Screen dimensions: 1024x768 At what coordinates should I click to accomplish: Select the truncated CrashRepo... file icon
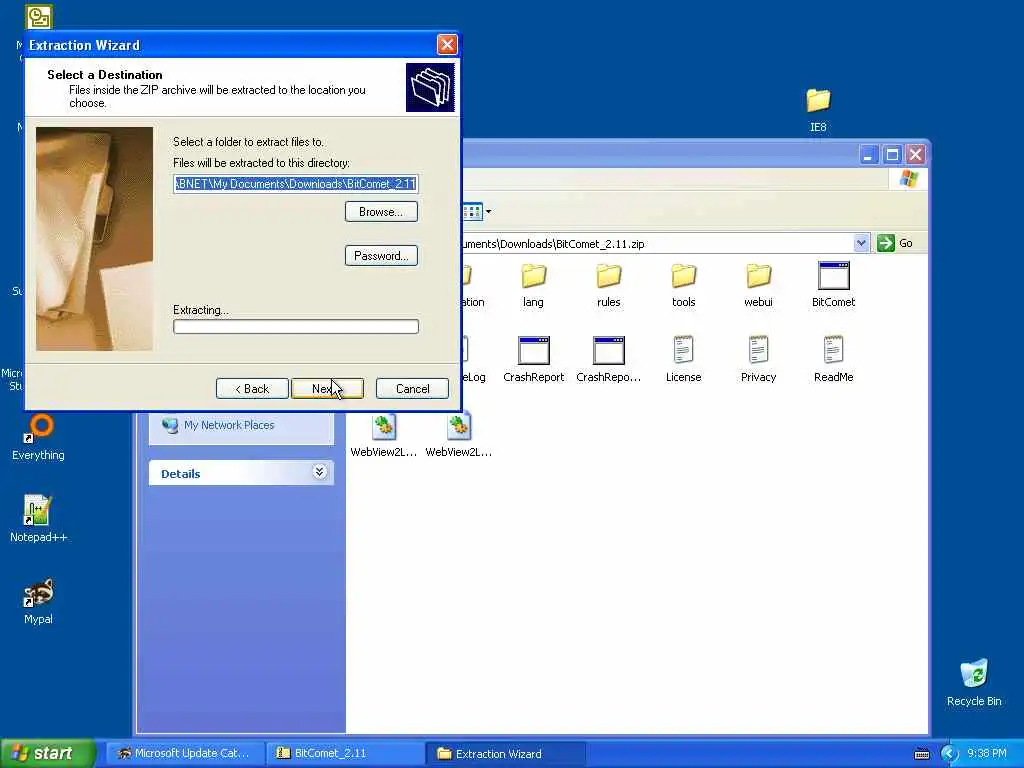(609, 360)
